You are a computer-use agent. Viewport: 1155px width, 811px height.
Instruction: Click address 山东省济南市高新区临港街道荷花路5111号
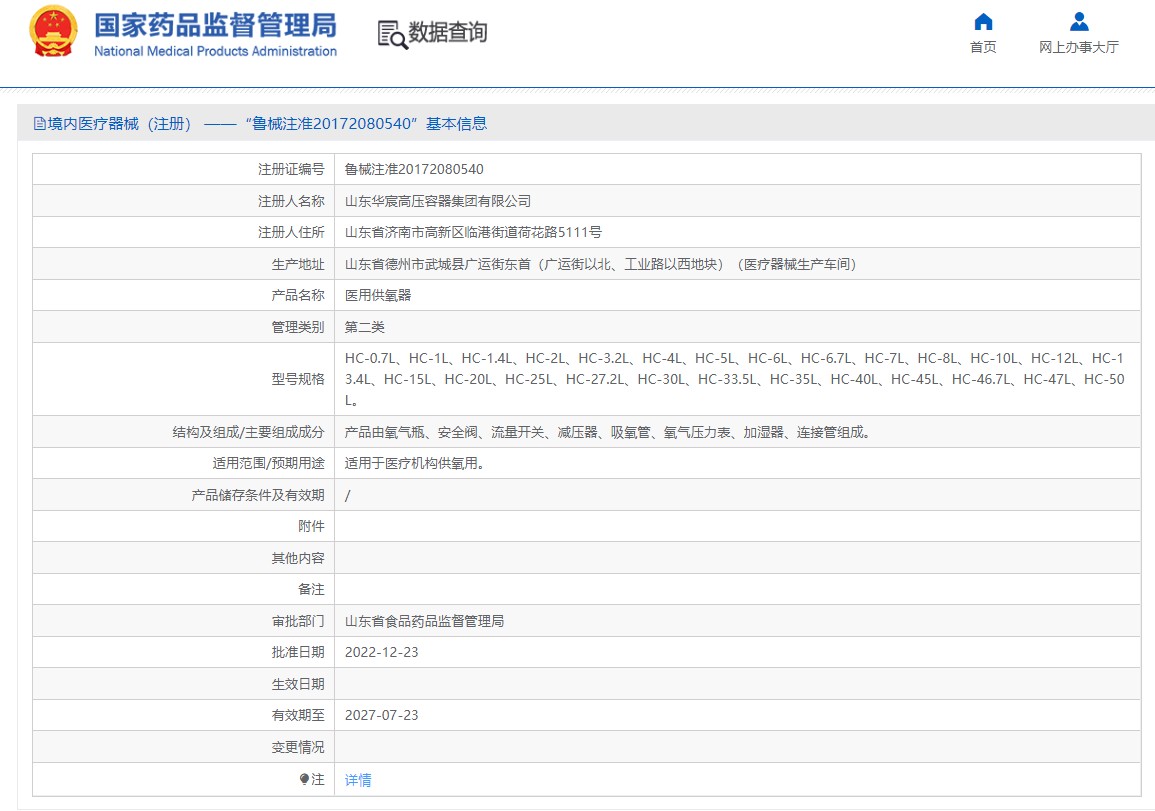click(473, 232)
